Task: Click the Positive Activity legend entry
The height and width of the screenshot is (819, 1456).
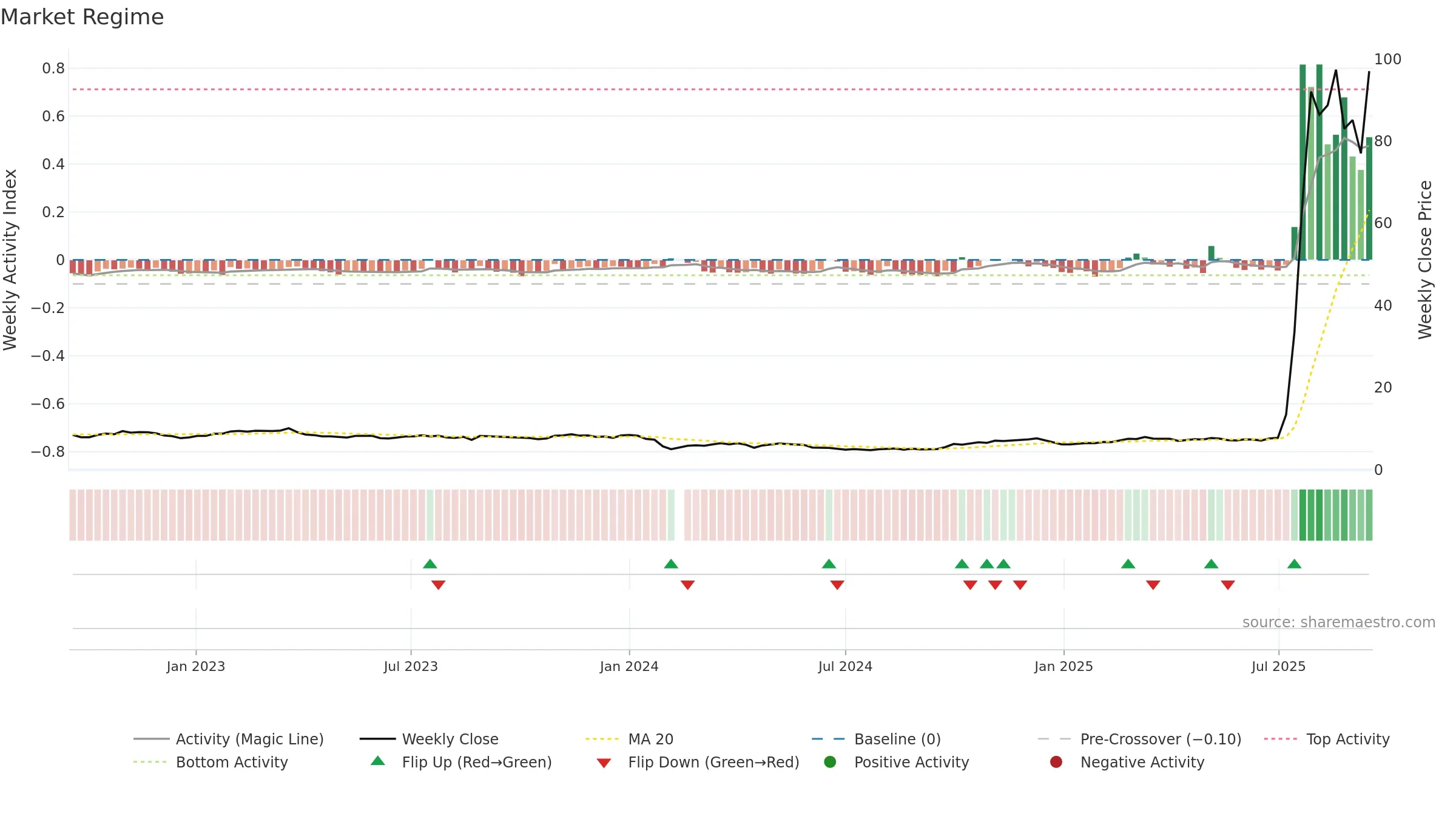Action: pos(897,762)
